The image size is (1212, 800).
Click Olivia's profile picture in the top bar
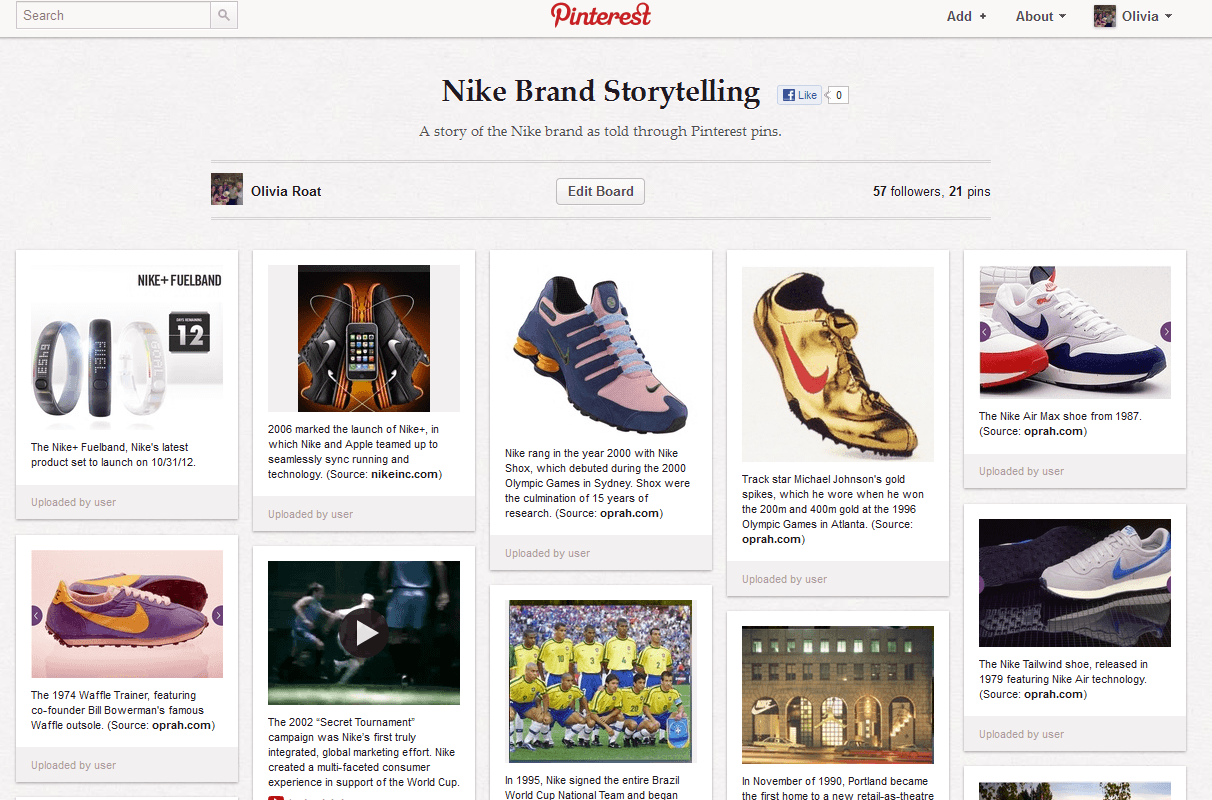click(1104, 16)
